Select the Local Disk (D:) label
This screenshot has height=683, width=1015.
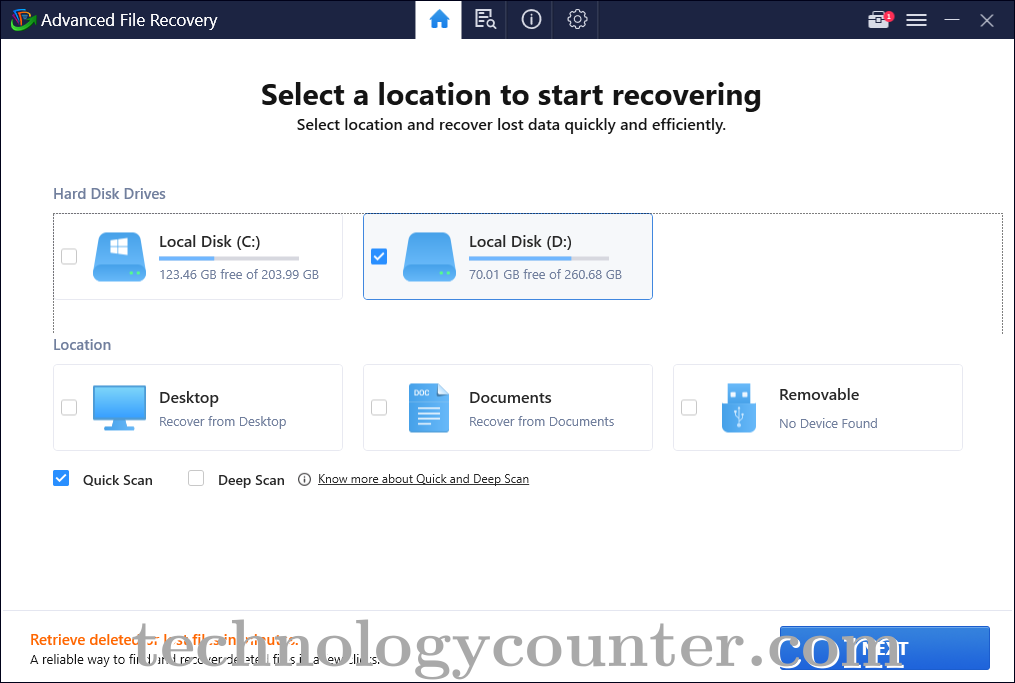click(x=520, y=241)
